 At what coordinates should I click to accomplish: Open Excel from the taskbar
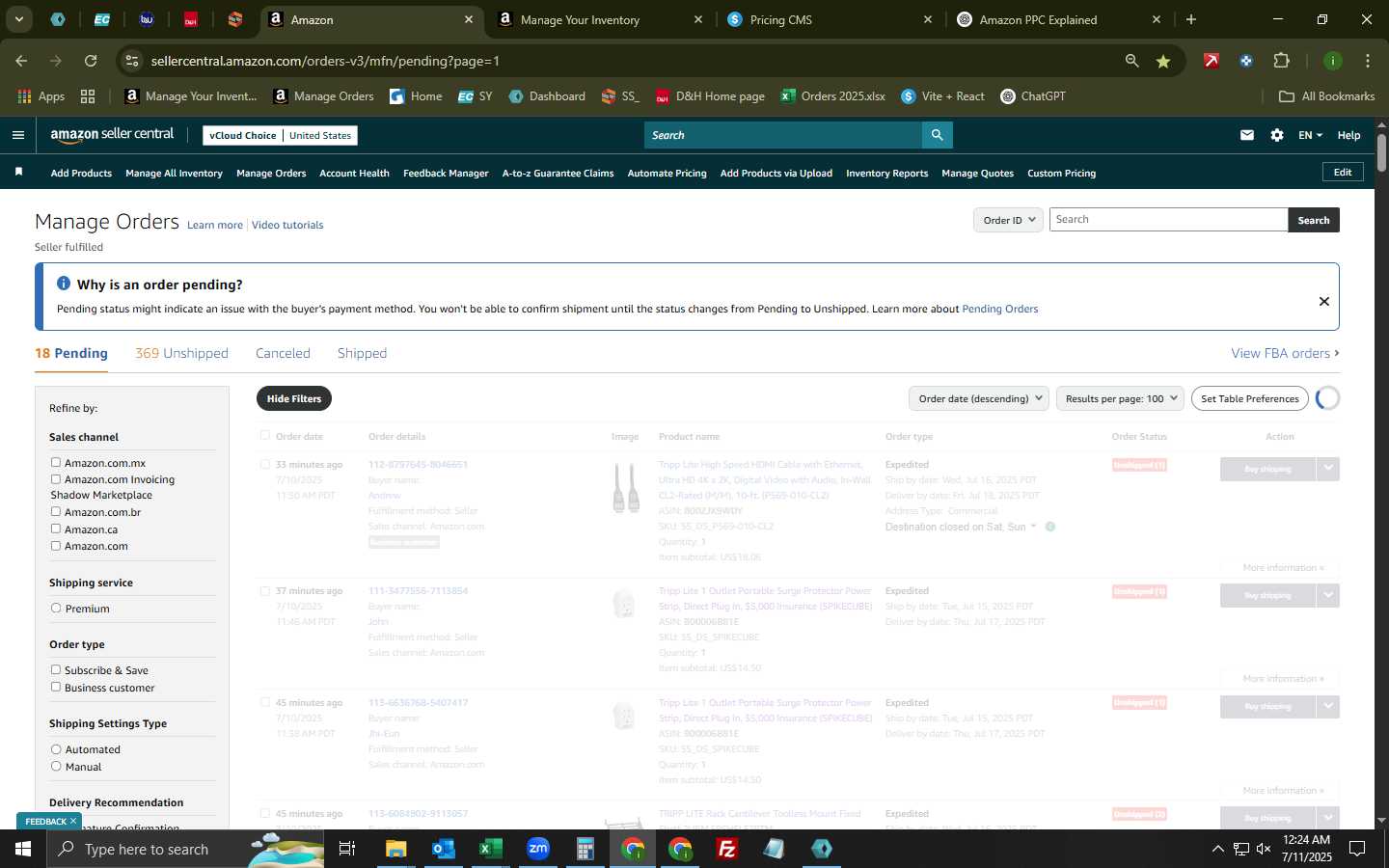click(491, 849)
